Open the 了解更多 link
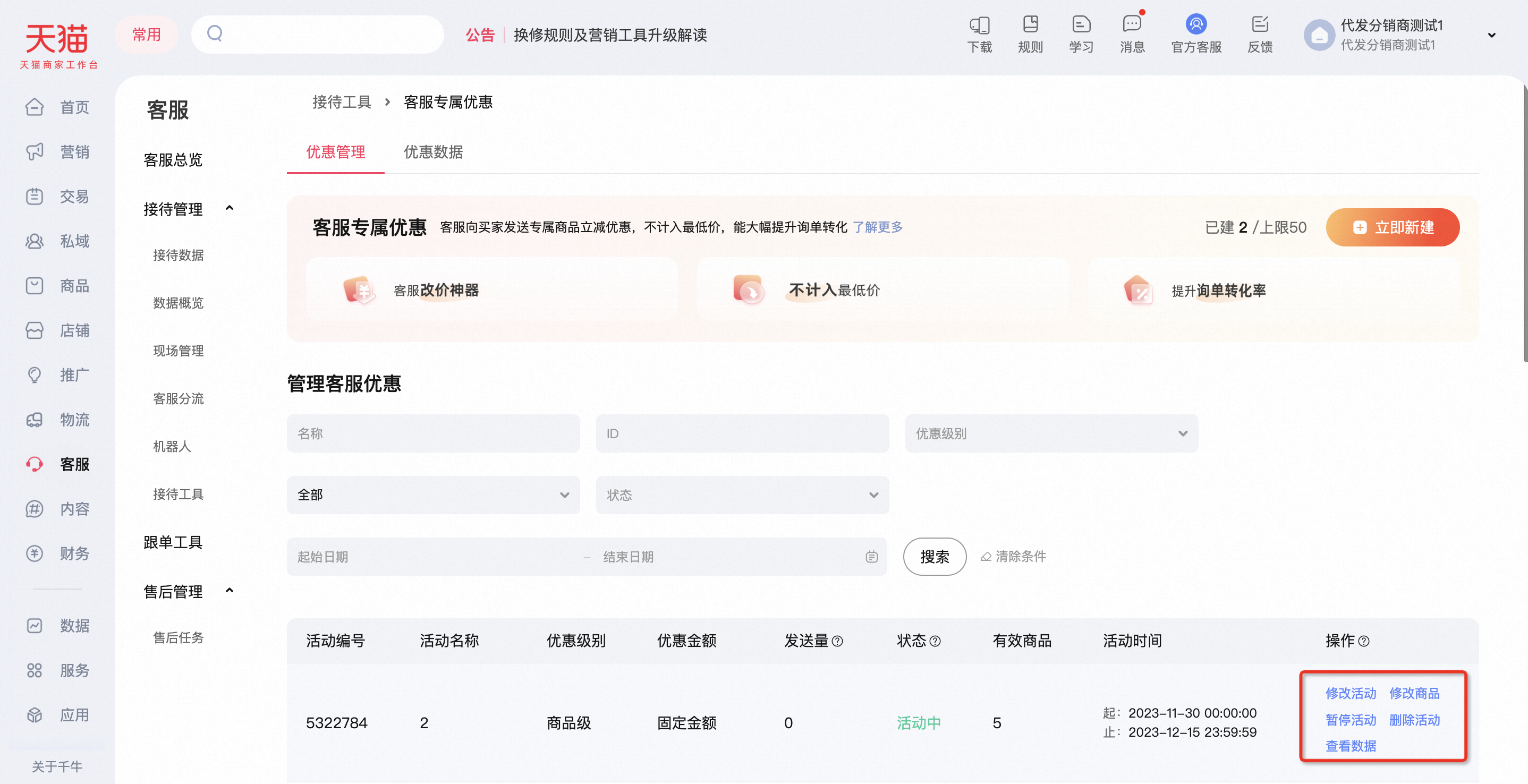This screenshot has height=784, width=1528. (877, 227)
